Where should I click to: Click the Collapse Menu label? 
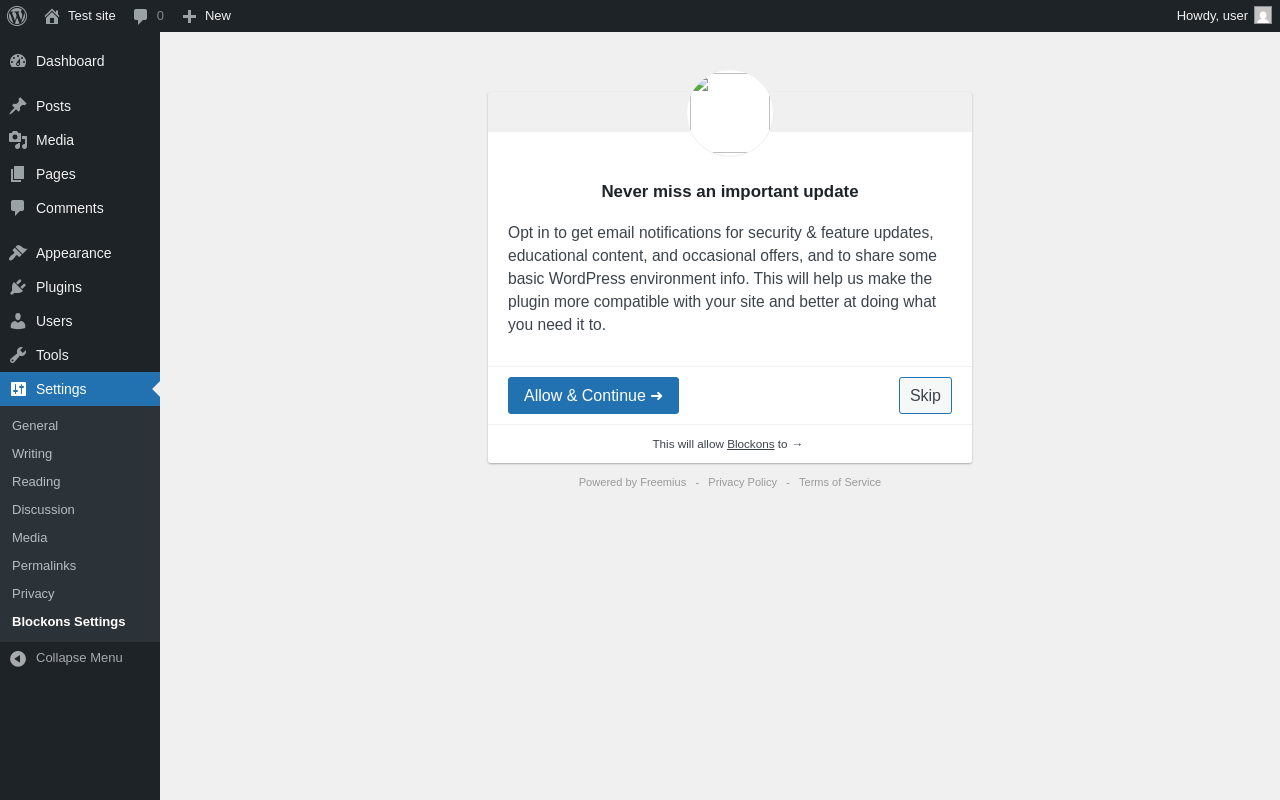(x=79, y=658)
